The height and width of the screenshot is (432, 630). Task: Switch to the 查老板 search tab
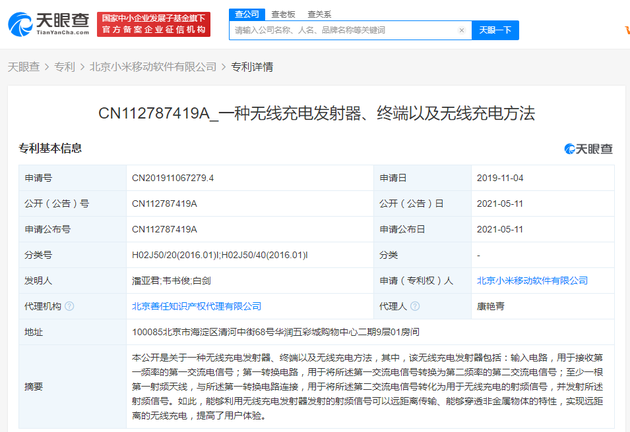pyautogui.click(x=283, y=14)
